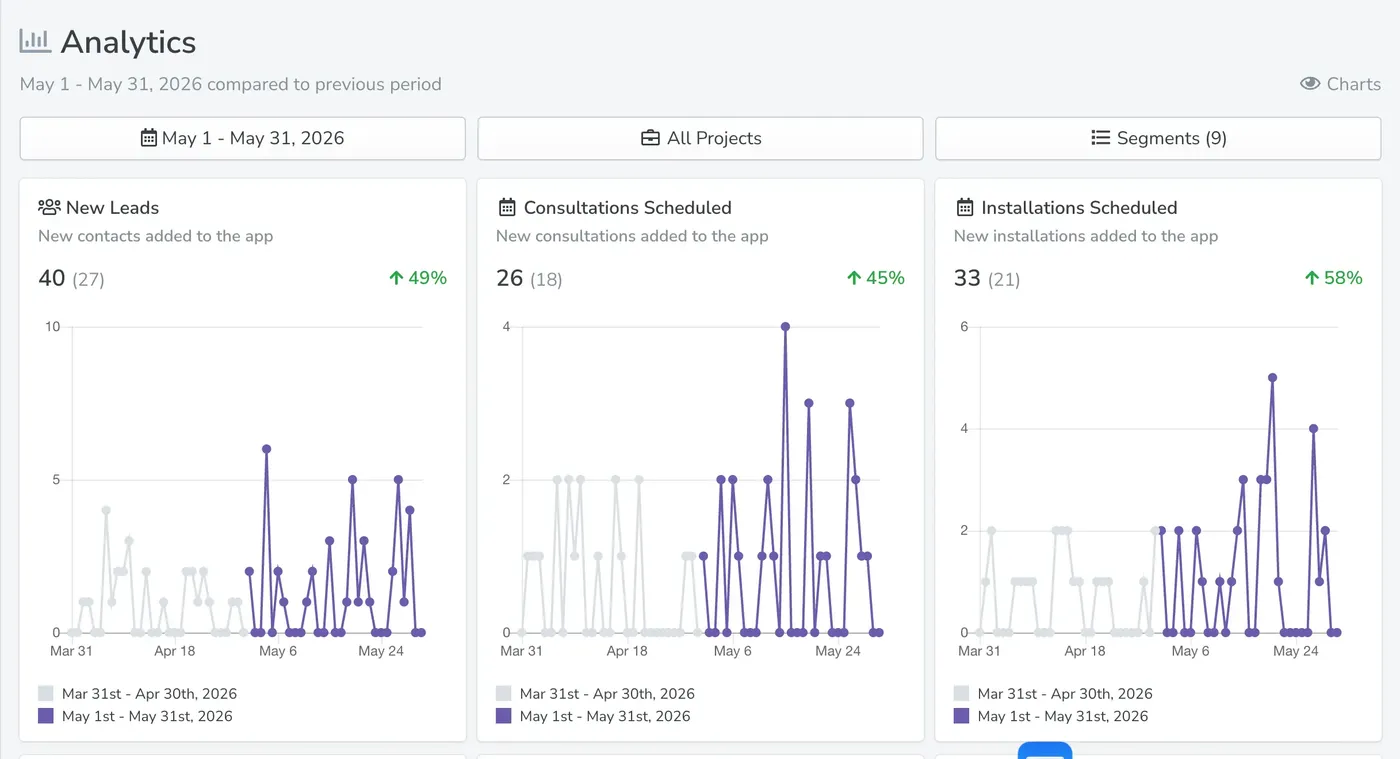Click the New Leads card title

tap(112, 207)
